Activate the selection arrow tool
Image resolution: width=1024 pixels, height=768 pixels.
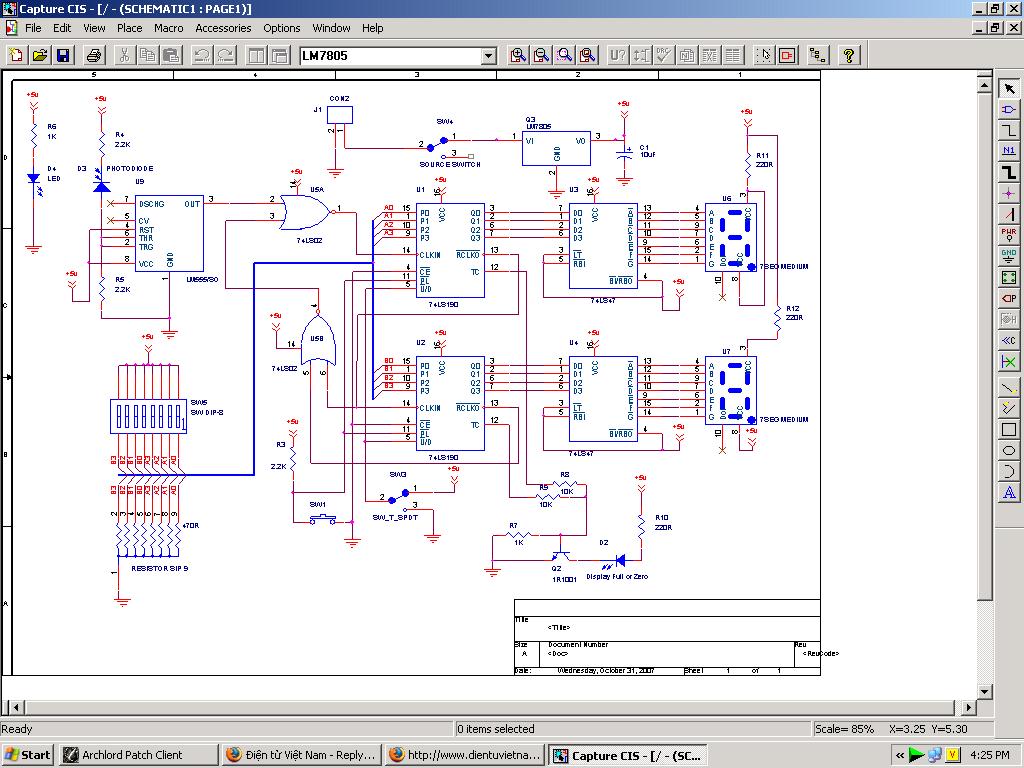(1008, 88)
